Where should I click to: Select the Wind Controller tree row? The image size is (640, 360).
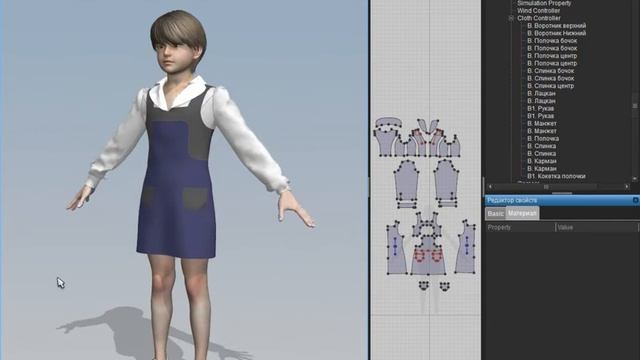click(538, 11)
